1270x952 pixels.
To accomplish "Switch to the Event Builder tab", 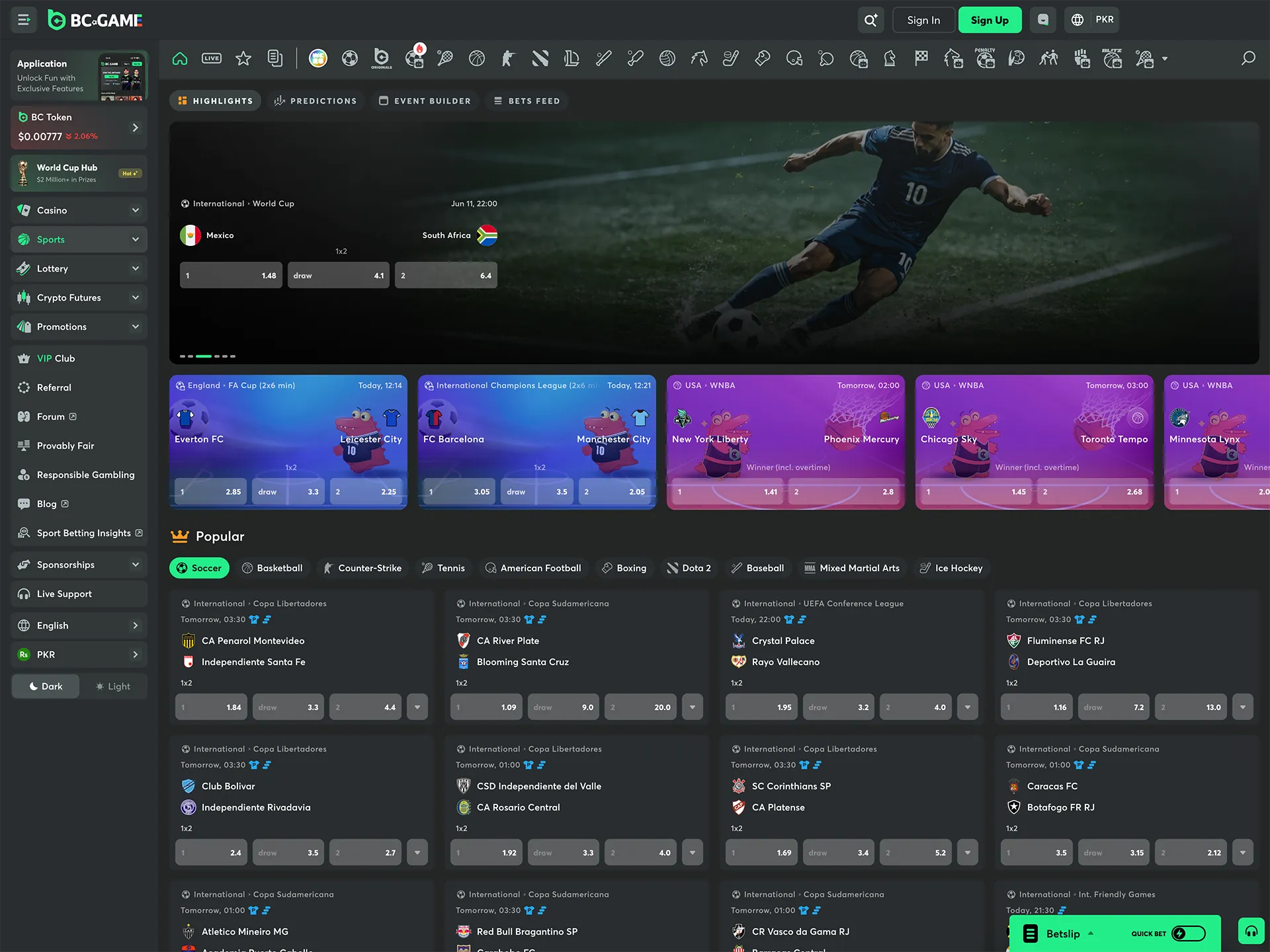I will [x=425, y=101].
